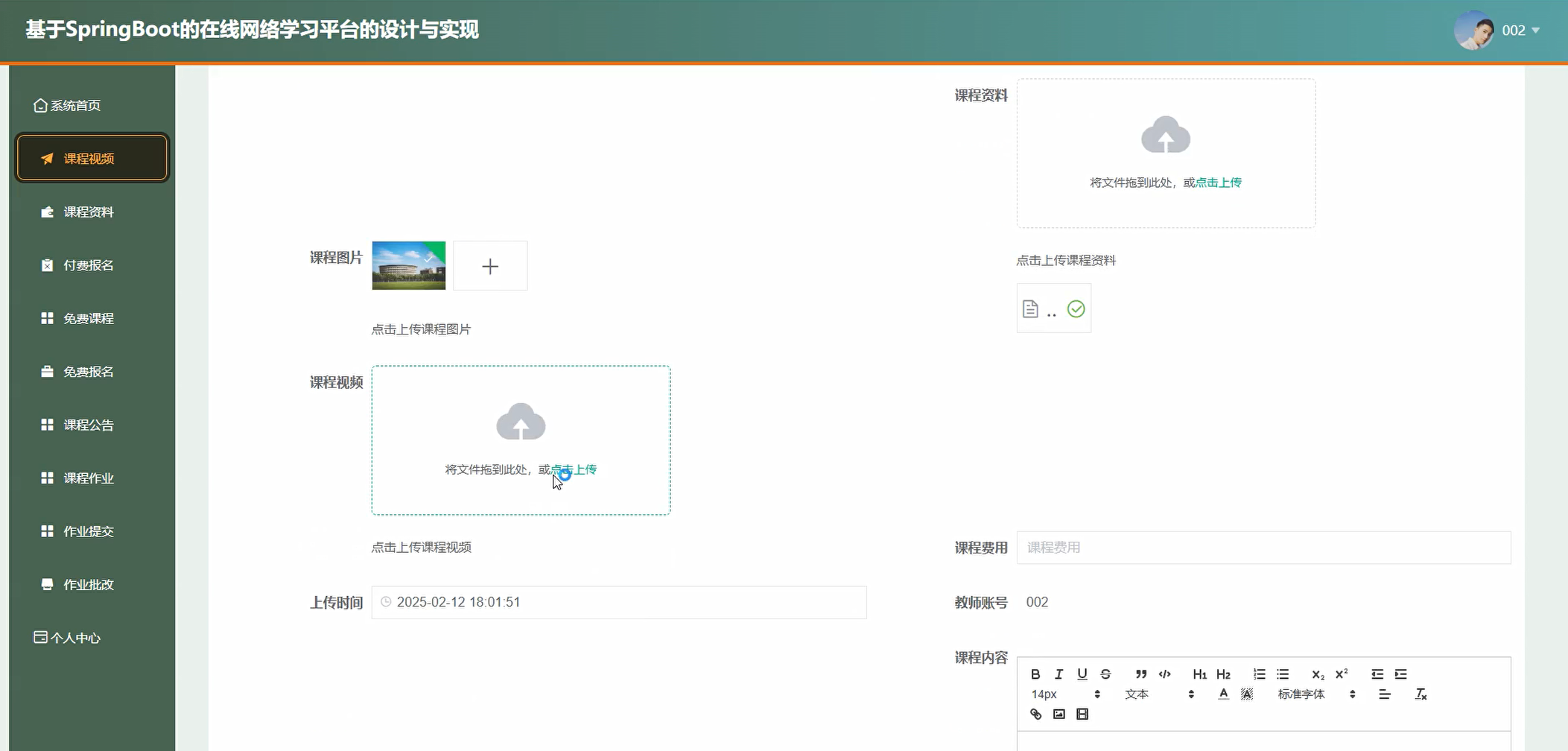
Task: Apply Heading 1 formatting
Action: 1199,674
